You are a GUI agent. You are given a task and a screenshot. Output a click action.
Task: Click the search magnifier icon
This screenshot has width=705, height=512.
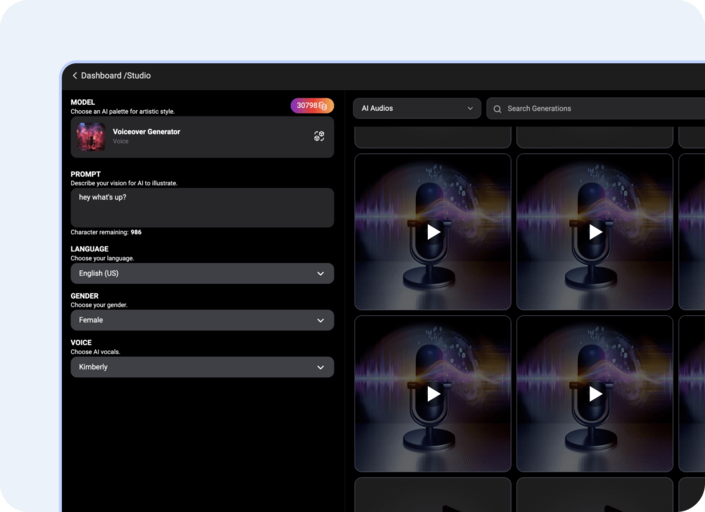(x=497, y=109)
